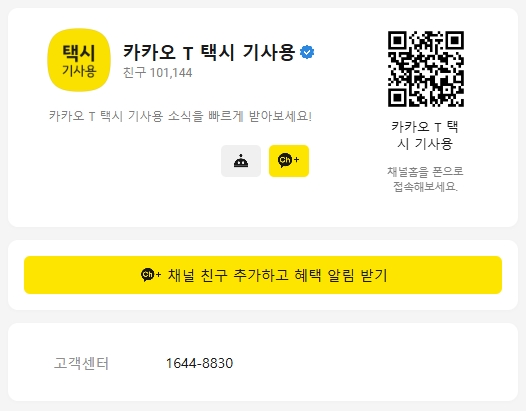526x411 pixels.
Task: Click 채널 친구 추가하고 혜택 알림 받기 button
Action: click(263, 275)
